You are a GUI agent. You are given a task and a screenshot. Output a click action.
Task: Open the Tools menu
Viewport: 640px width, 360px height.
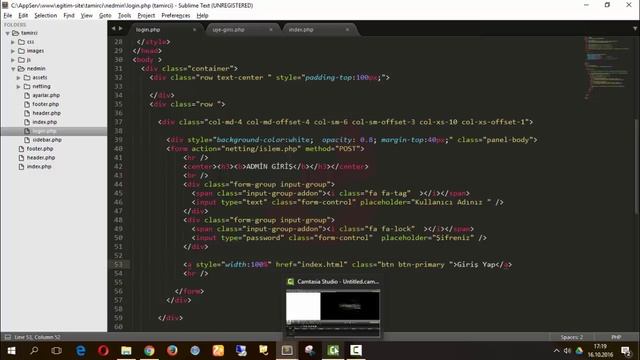coord(124,16)
